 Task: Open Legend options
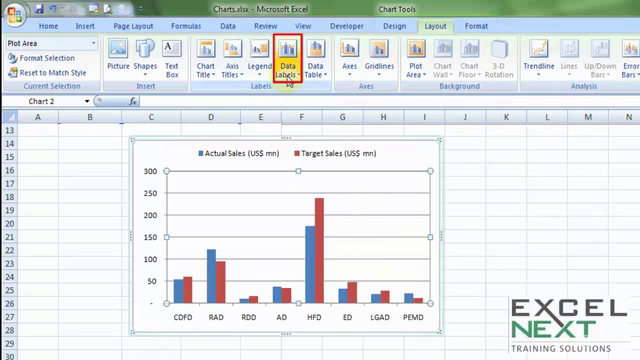click(259, 58)
